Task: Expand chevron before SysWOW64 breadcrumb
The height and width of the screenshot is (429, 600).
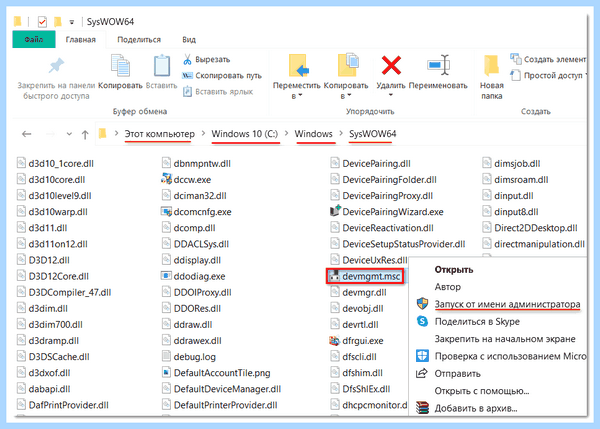Action: click(341, 134)
